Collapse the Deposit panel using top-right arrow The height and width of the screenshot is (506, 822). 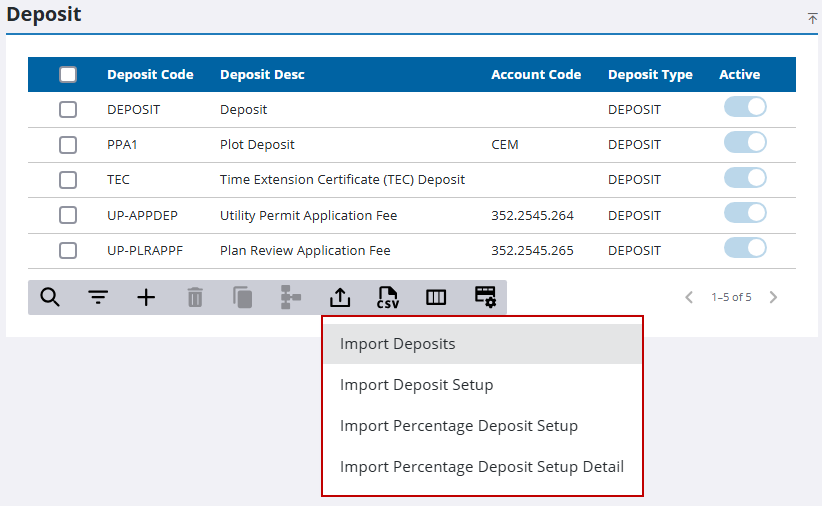click(x=812, y=18)
